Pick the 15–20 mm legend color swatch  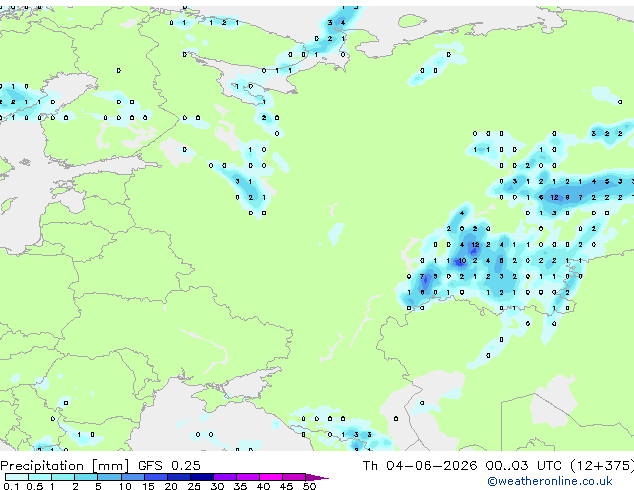tap(156, 477)
